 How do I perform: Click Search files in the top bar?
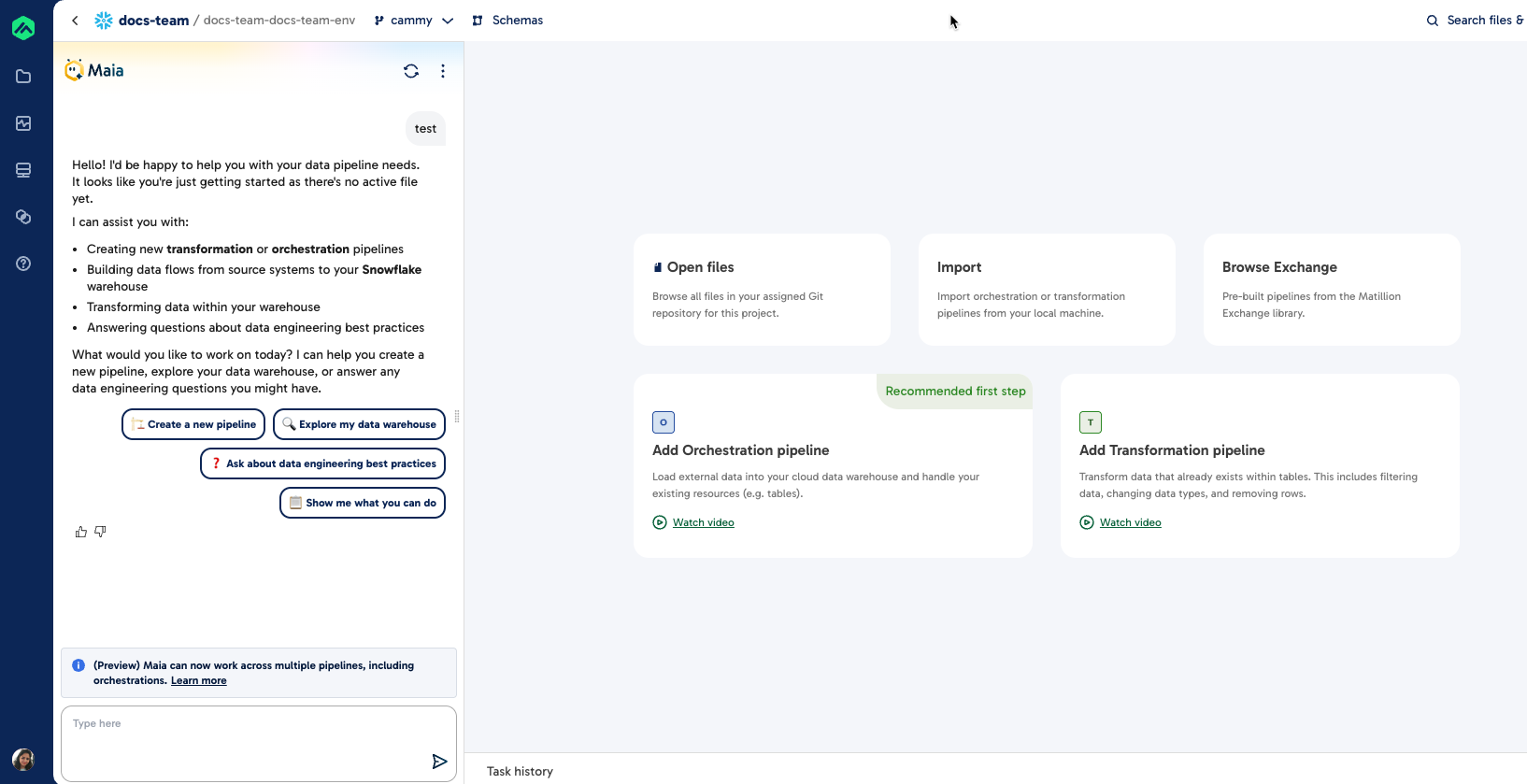1475,21
